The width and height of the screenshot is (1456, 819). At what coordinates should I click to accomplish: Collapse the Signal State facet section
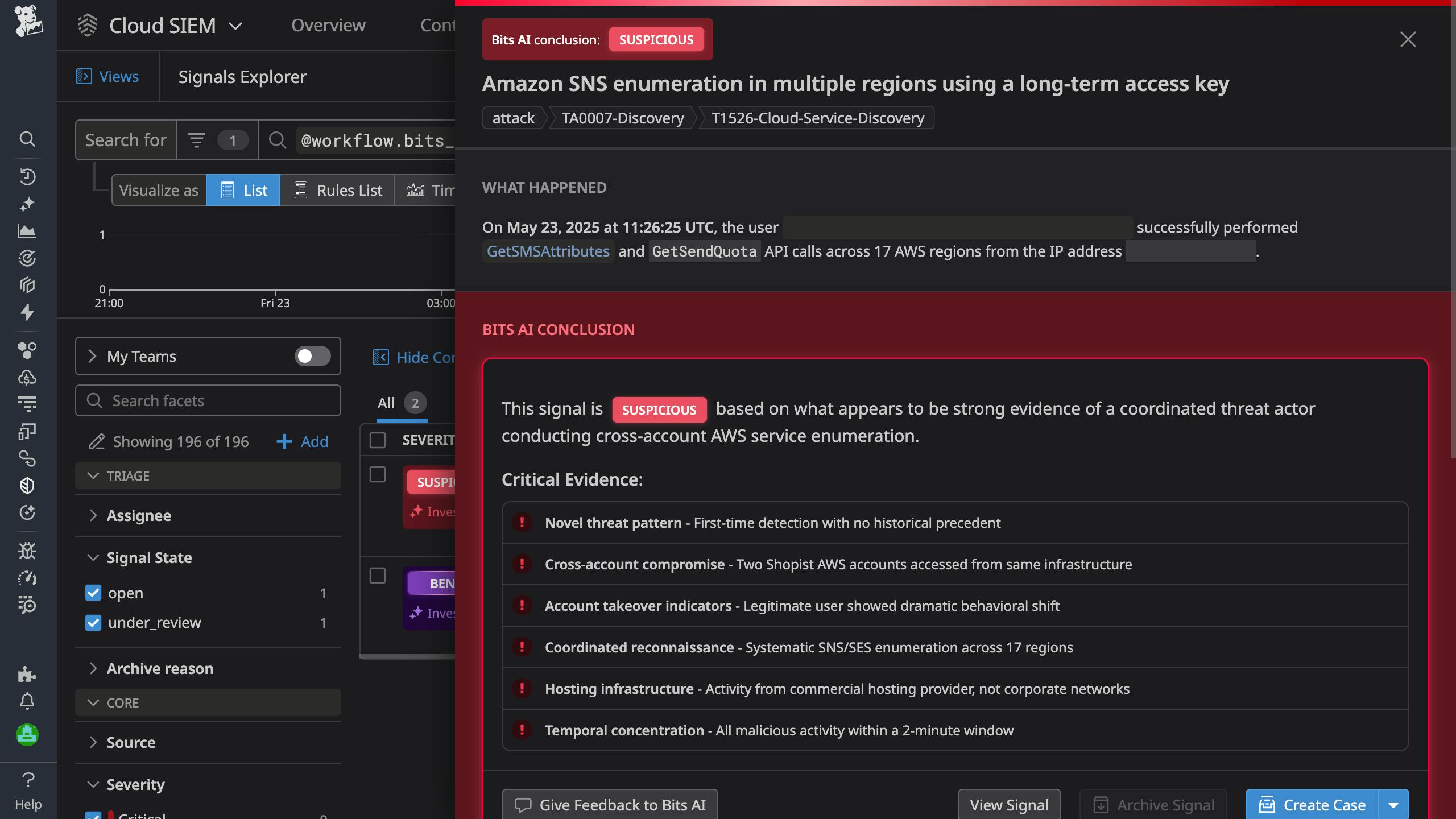(93, 557)
